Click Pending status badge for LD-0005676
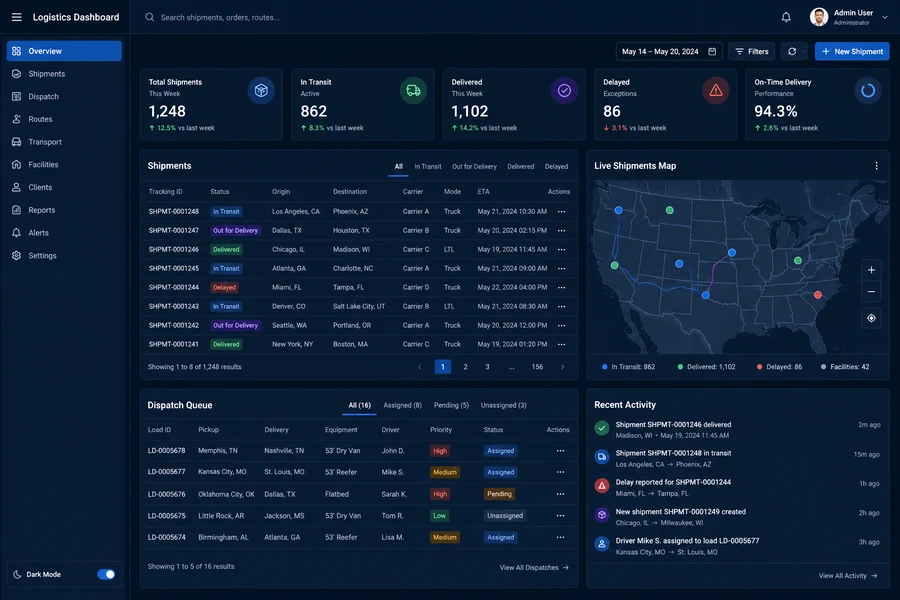This screenshot has height=600, width=900. tap(499, 494)
